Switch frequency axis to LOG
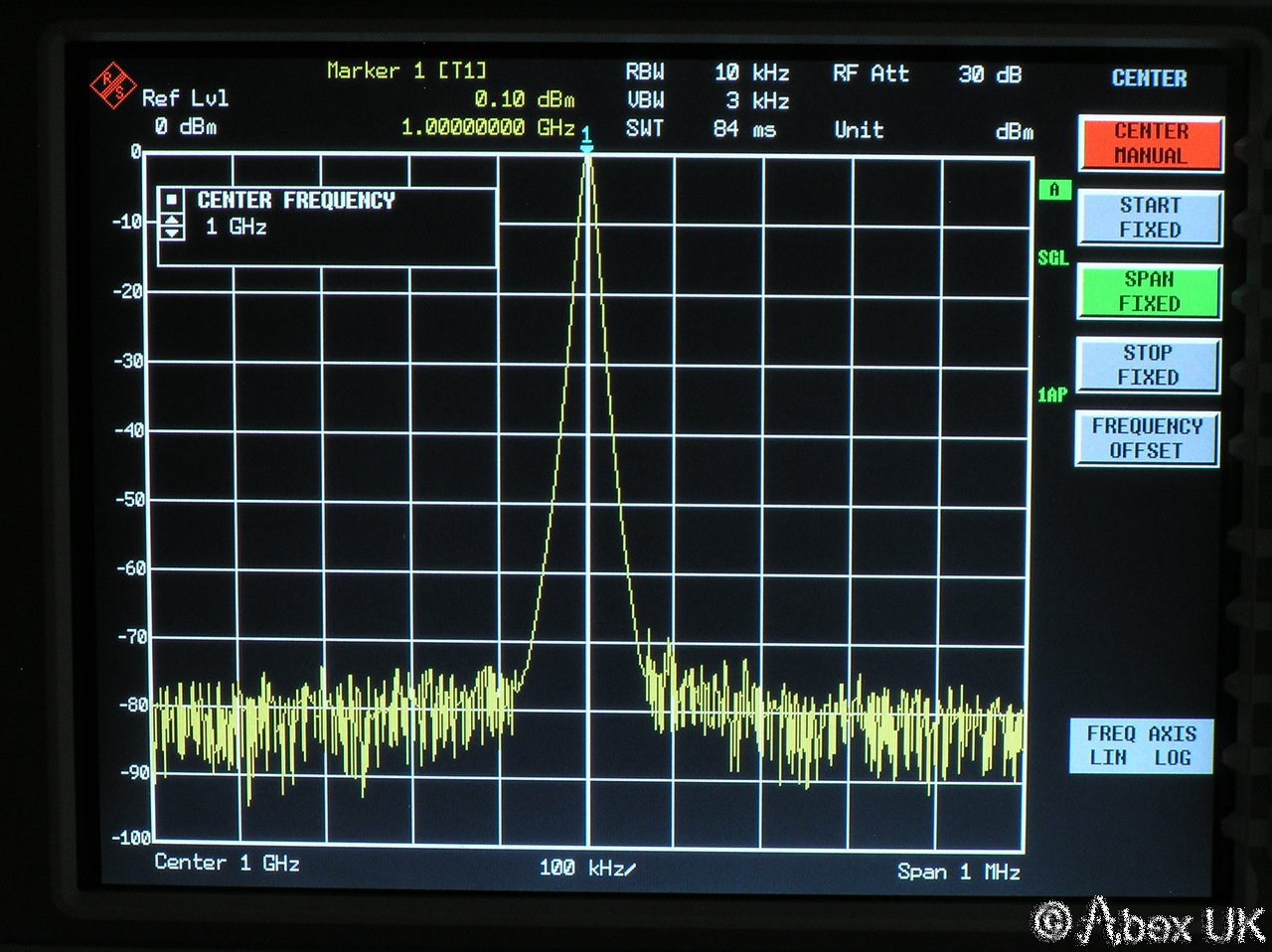 click(1172, 758)
